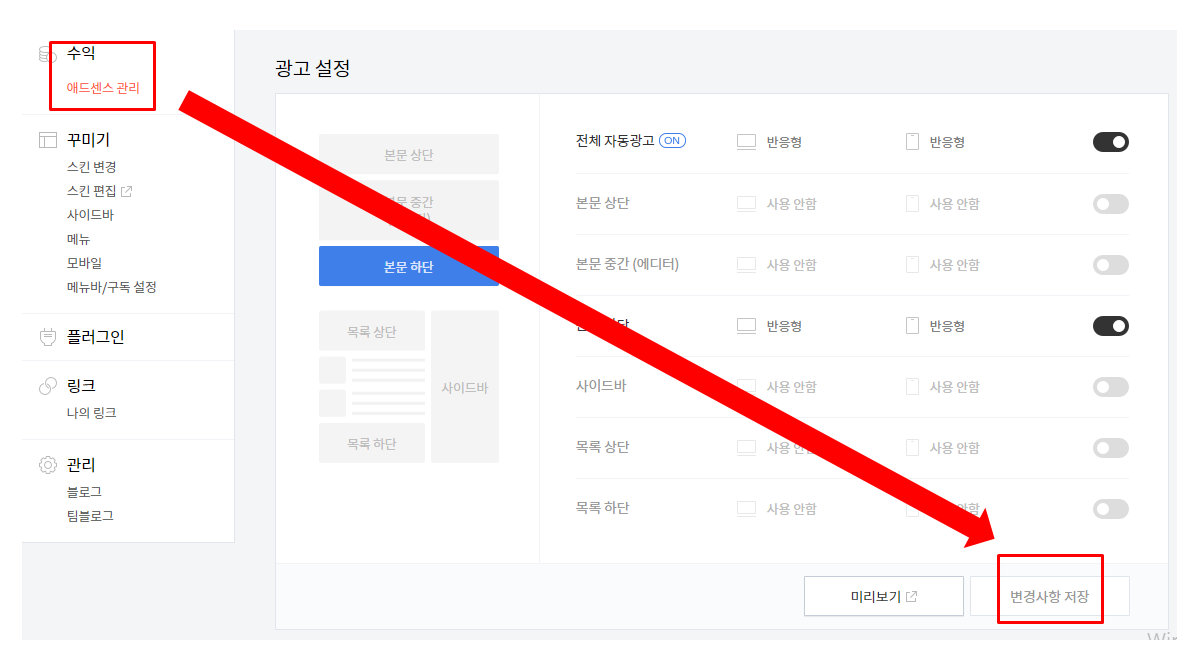The height and width of the screenshot is (671, 1200).
Task: Check the mobile 사용 안함 box in 목록 하단 row
Action: 911,507
